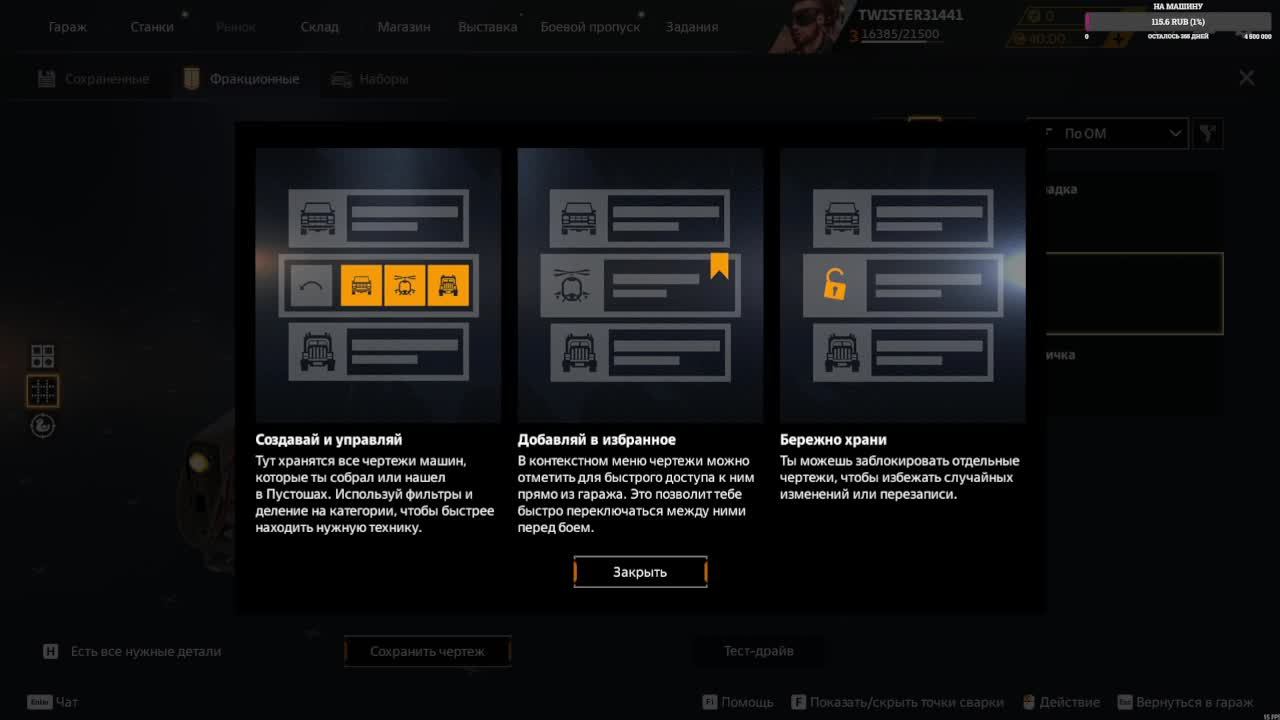Click the Enter key icon beside Чат
This screenshot has width=1280, height=720.
click(x=39, y=702)
